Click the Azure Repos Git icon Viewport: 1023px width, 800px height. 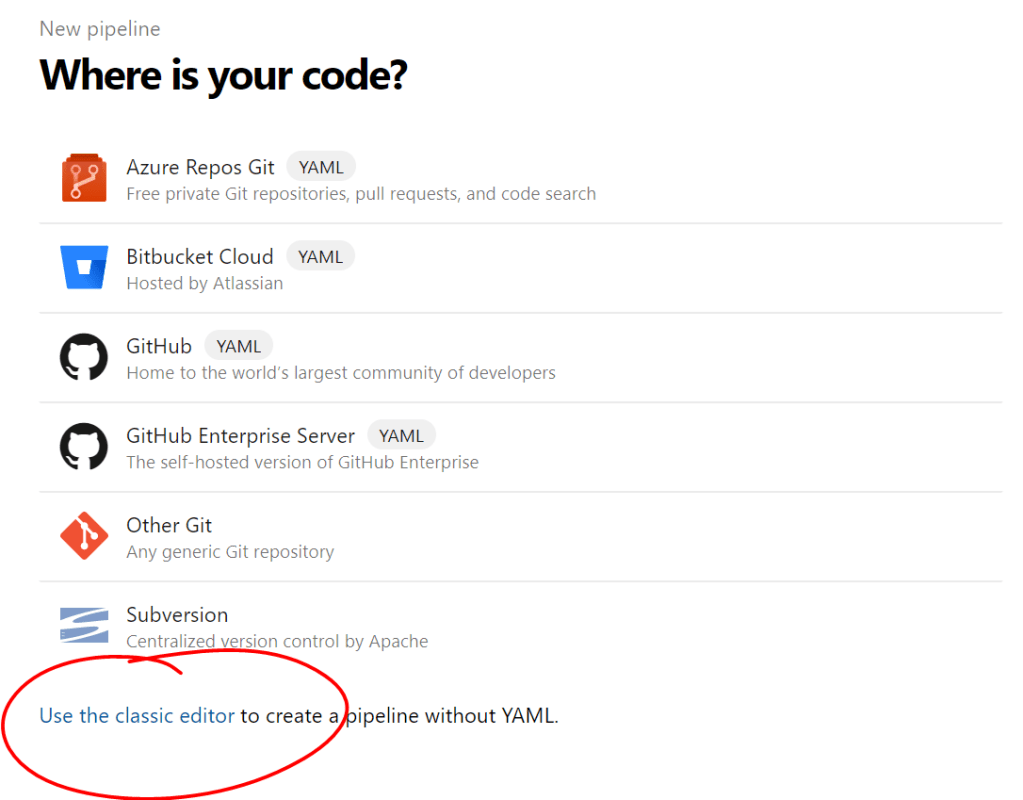84,179
